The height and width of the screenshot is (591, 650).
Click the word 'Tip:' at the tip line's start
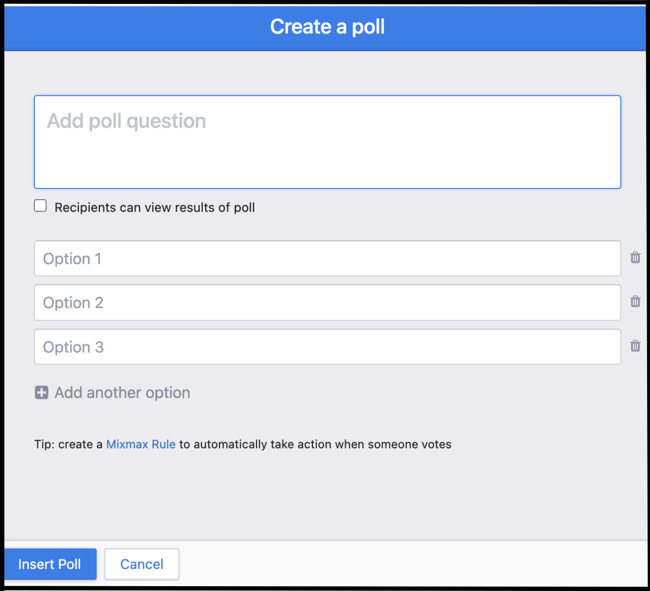point(45,444)
